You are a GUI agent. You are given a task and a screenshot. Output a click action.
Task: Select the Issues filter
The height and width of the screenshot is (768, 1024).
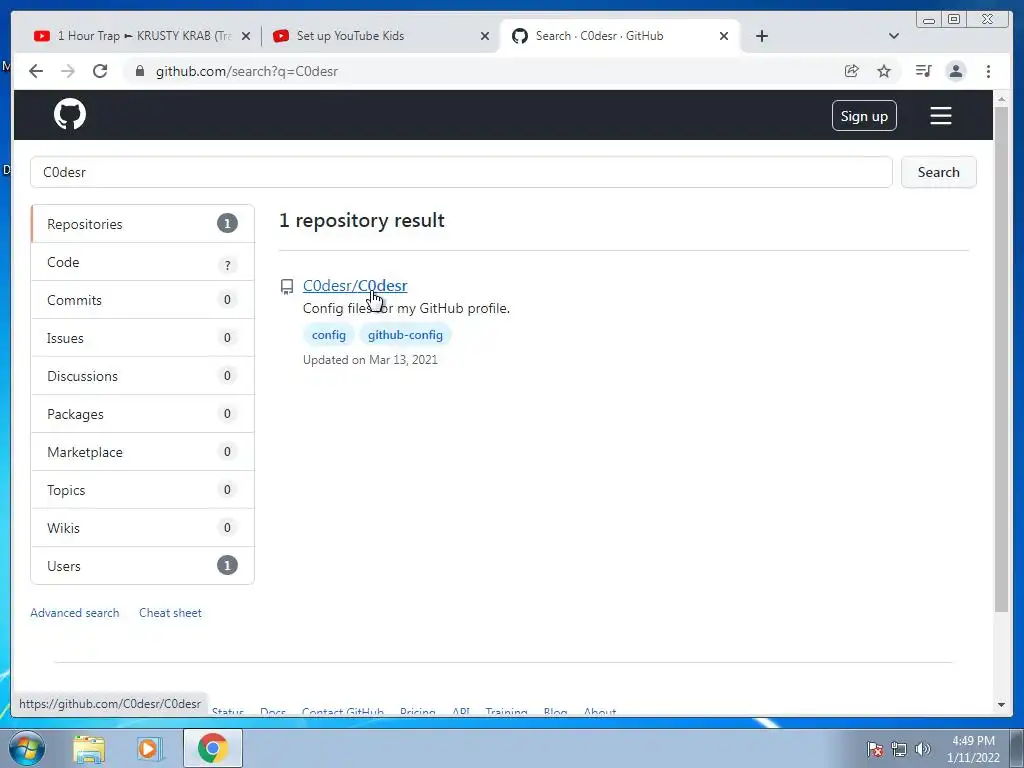tap(142, 338)
